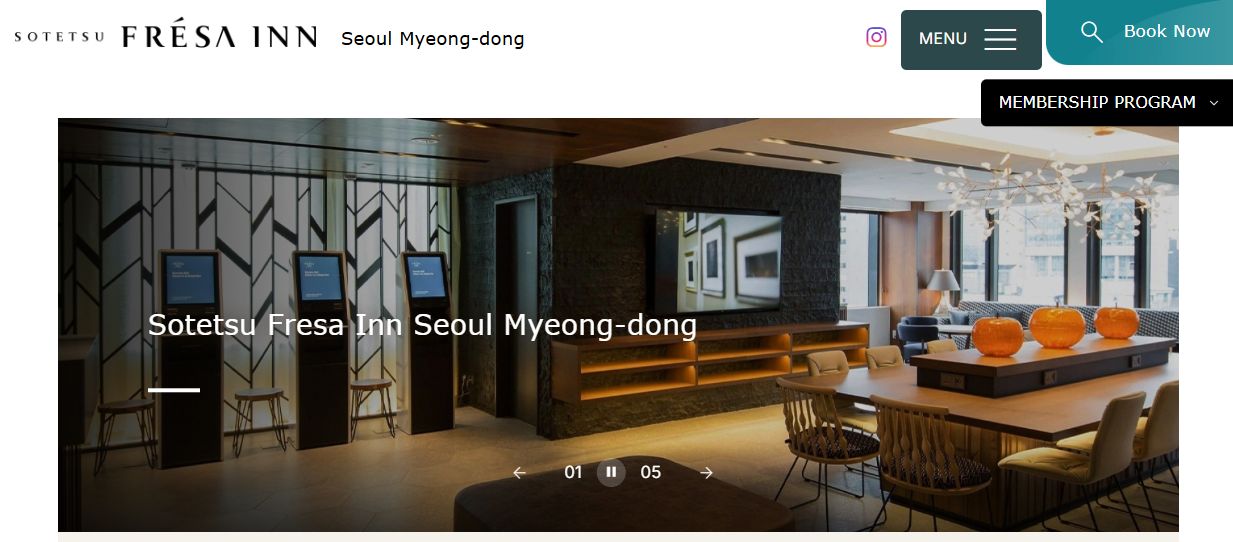Image resolution: width=1233 pixels, height=542 pixels.
Task: Click the magnifying glass search icon
Action: [x=1092, y=32]
